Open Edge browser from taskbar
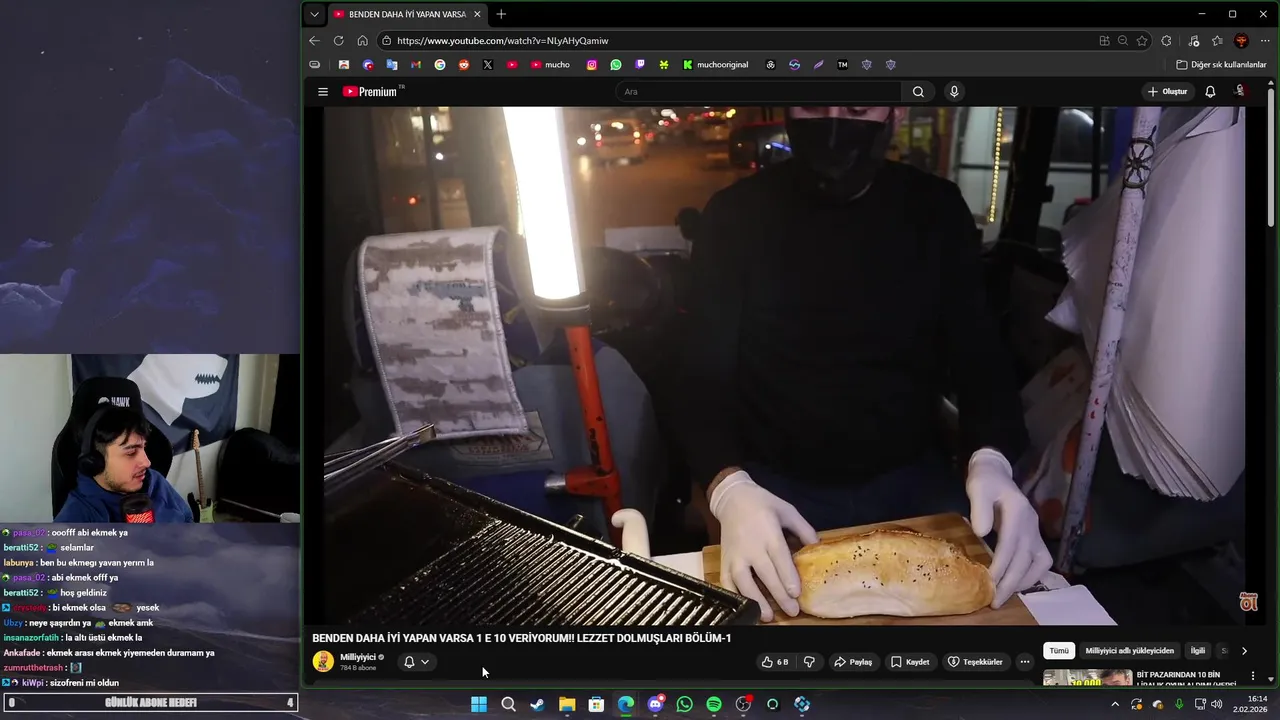 coord(626,704)
